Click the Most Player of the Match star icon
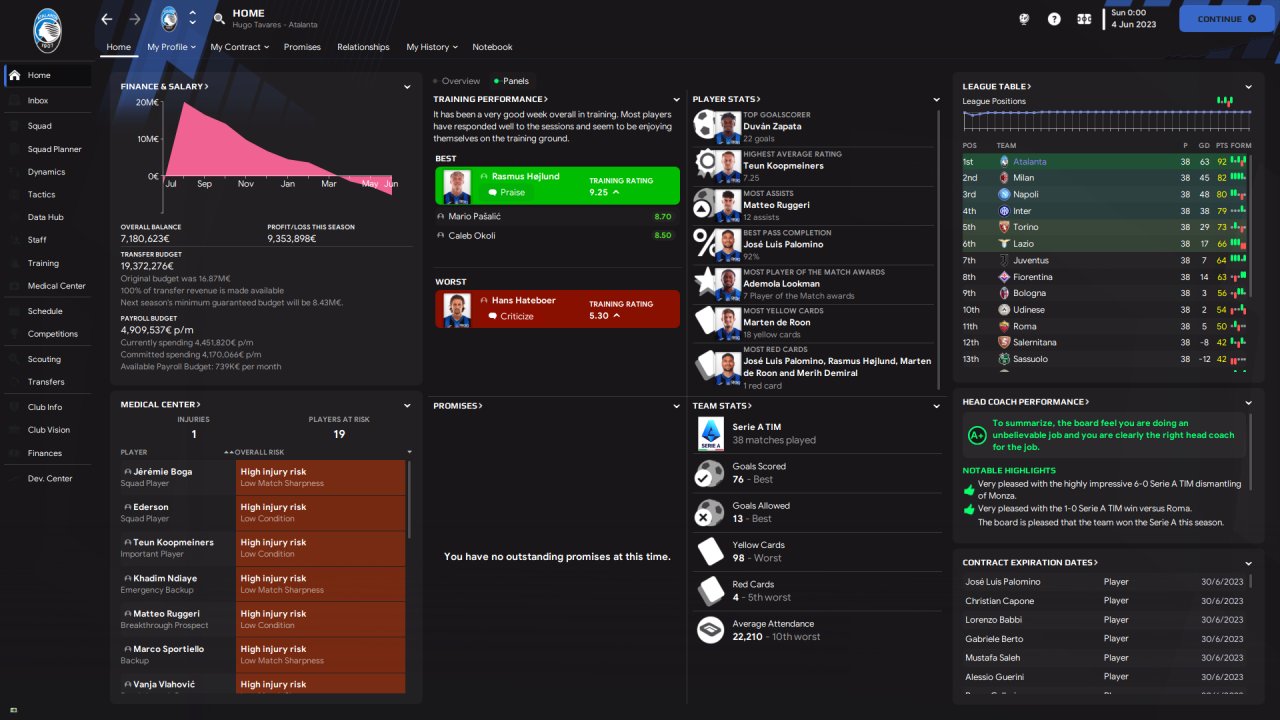This screenshot has height=720, width=1280. [707, 281]
